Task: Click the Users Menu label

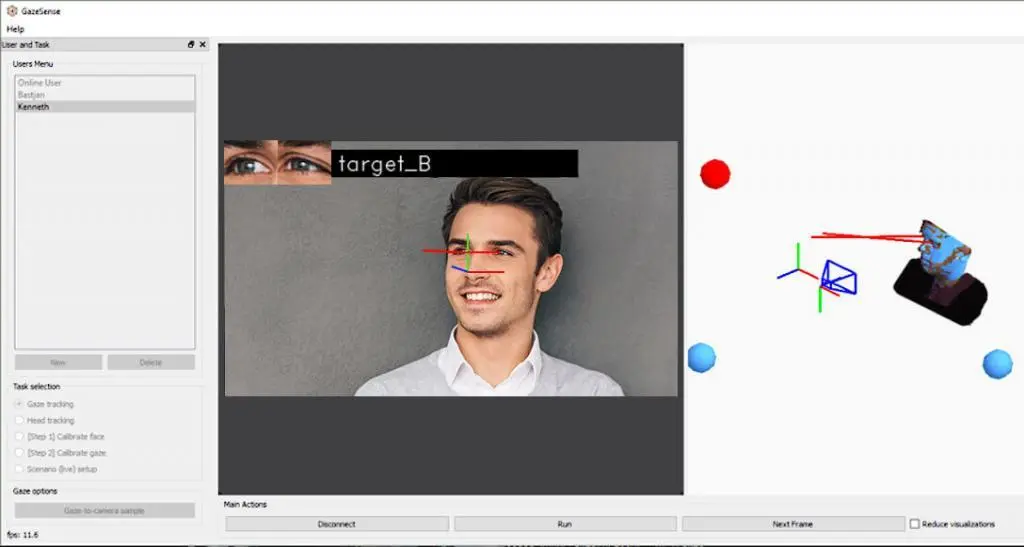Action: [33, 64]
